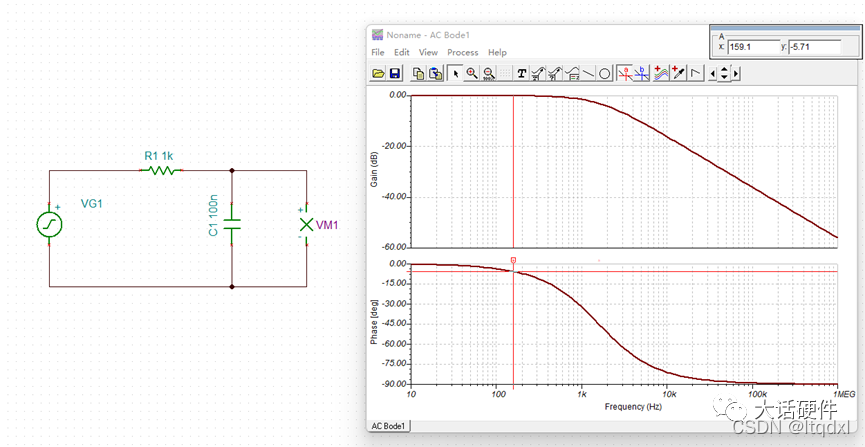Add more curves with the plus icon
865x447 pixels.
(x=661, y=73)
